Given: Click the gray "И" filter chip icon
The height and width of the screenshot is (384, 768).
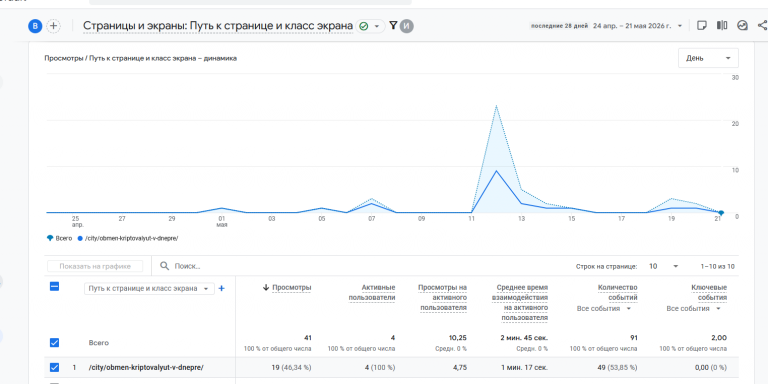Looking at the screenshot, I should (x=407, y=26).
